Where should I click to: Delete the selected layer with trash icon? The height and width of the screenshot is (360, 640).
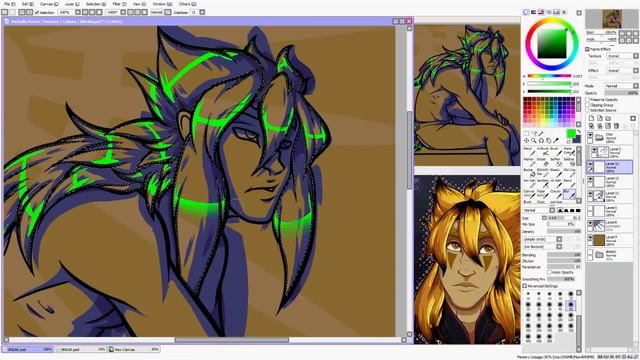click(x=617, y=126)
